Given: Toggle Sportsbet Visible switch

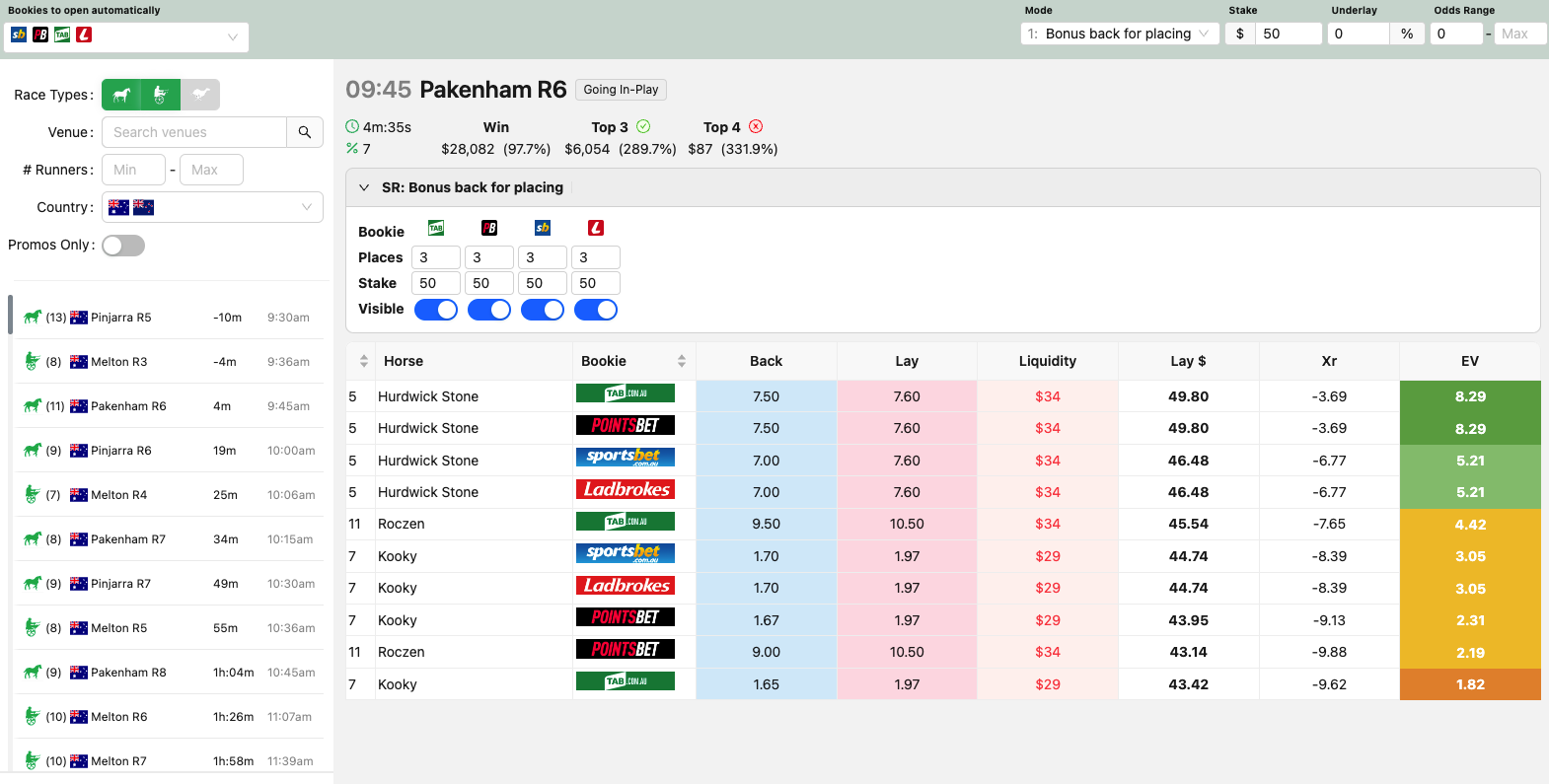Looking at the screenshot, I should point(543,310).
